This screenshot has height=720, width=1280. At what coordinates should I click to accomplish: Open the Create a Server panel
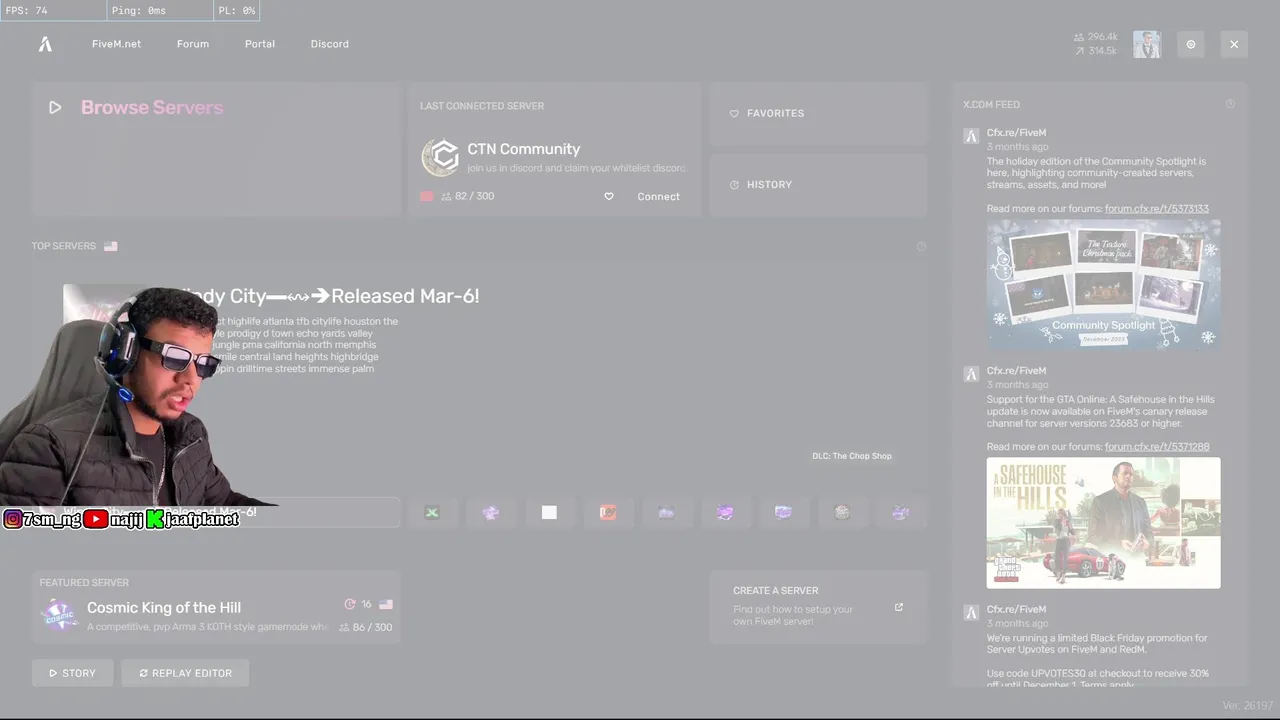[x=818, y=607]
